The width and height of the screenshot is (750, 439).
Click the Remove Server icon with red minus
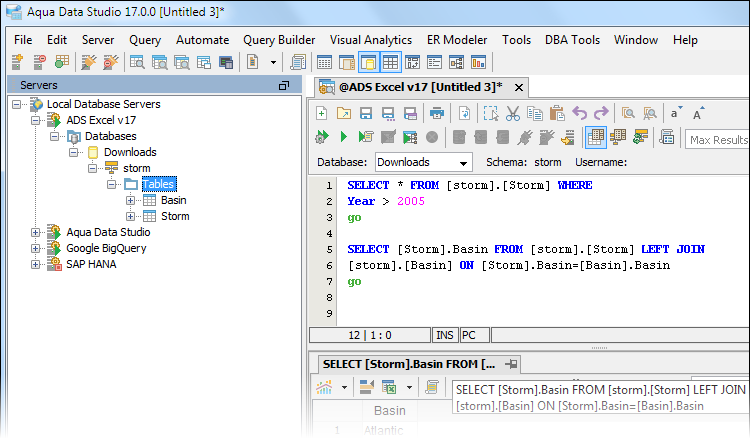pyautogui.click(x=39, y=62)
